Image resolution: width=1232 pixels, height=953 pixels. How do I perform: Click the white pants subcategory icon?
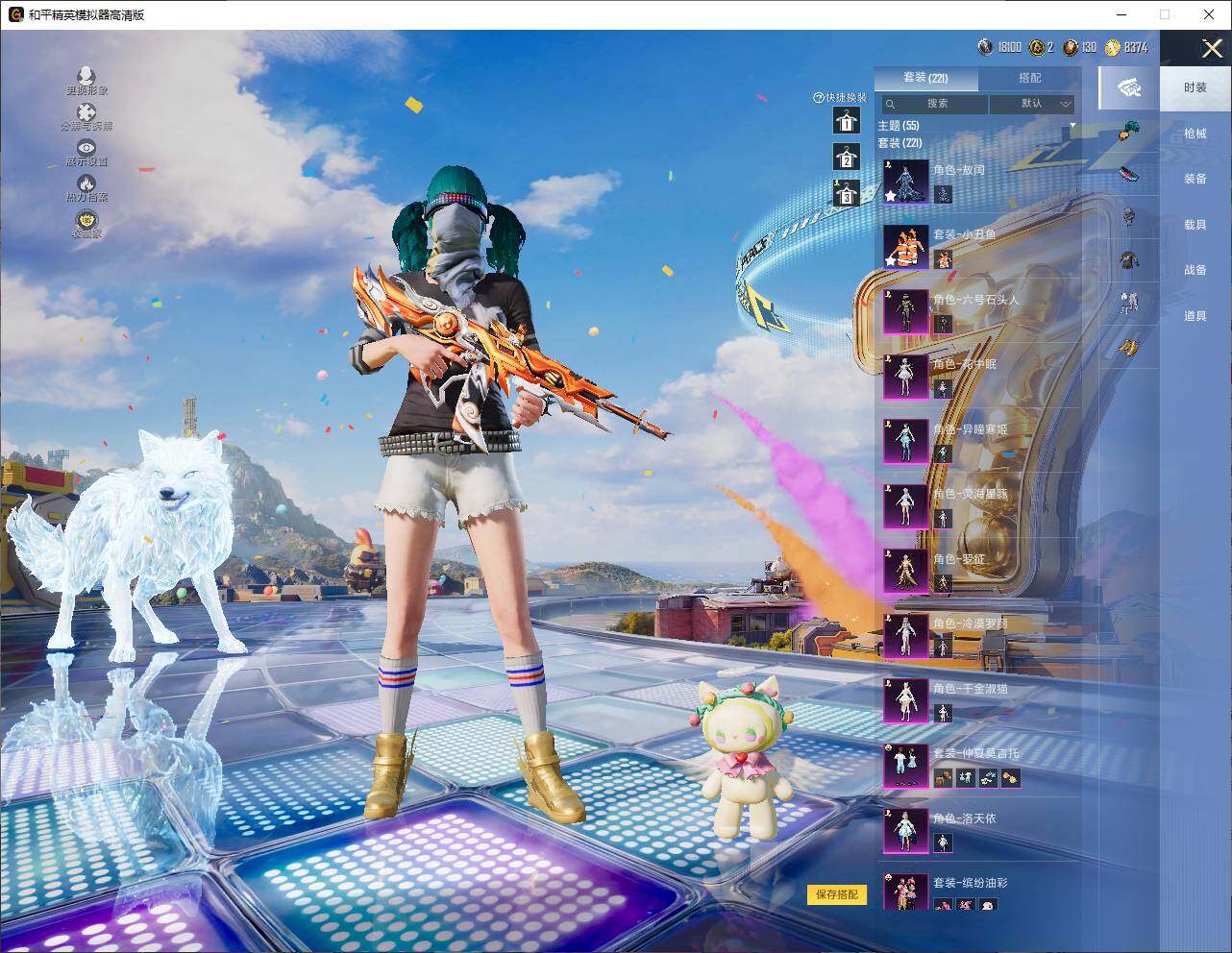click(1129, 304)
